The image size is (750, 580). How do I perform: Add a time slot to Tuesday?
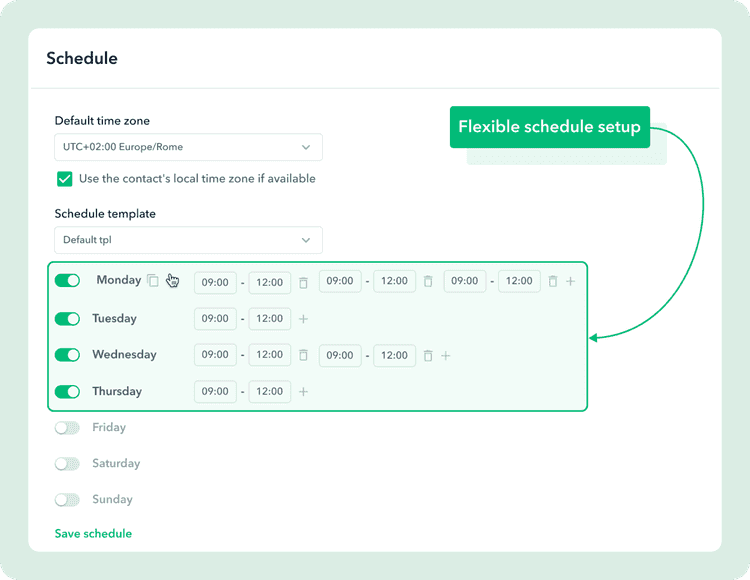(303, 319)
